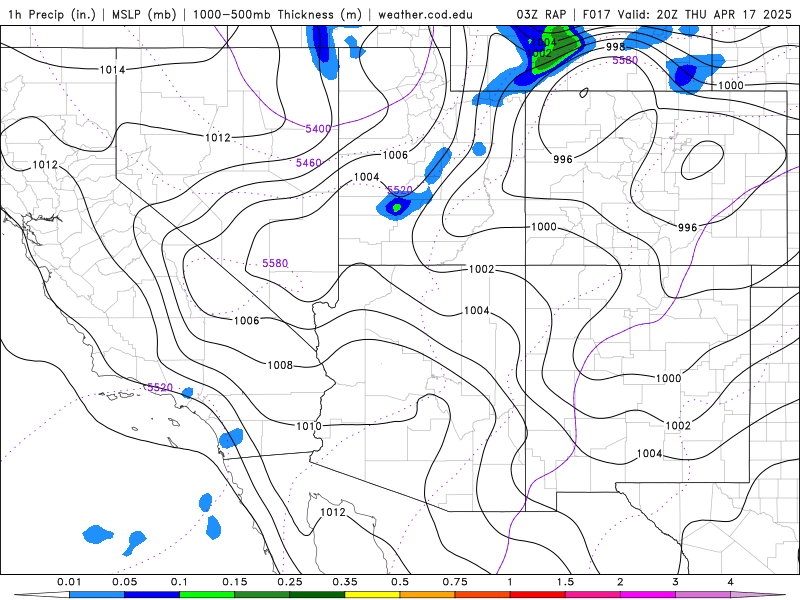Click the 'F017' forecast hour text
This screenshot has height=600, width=800.
click(597, 14)
